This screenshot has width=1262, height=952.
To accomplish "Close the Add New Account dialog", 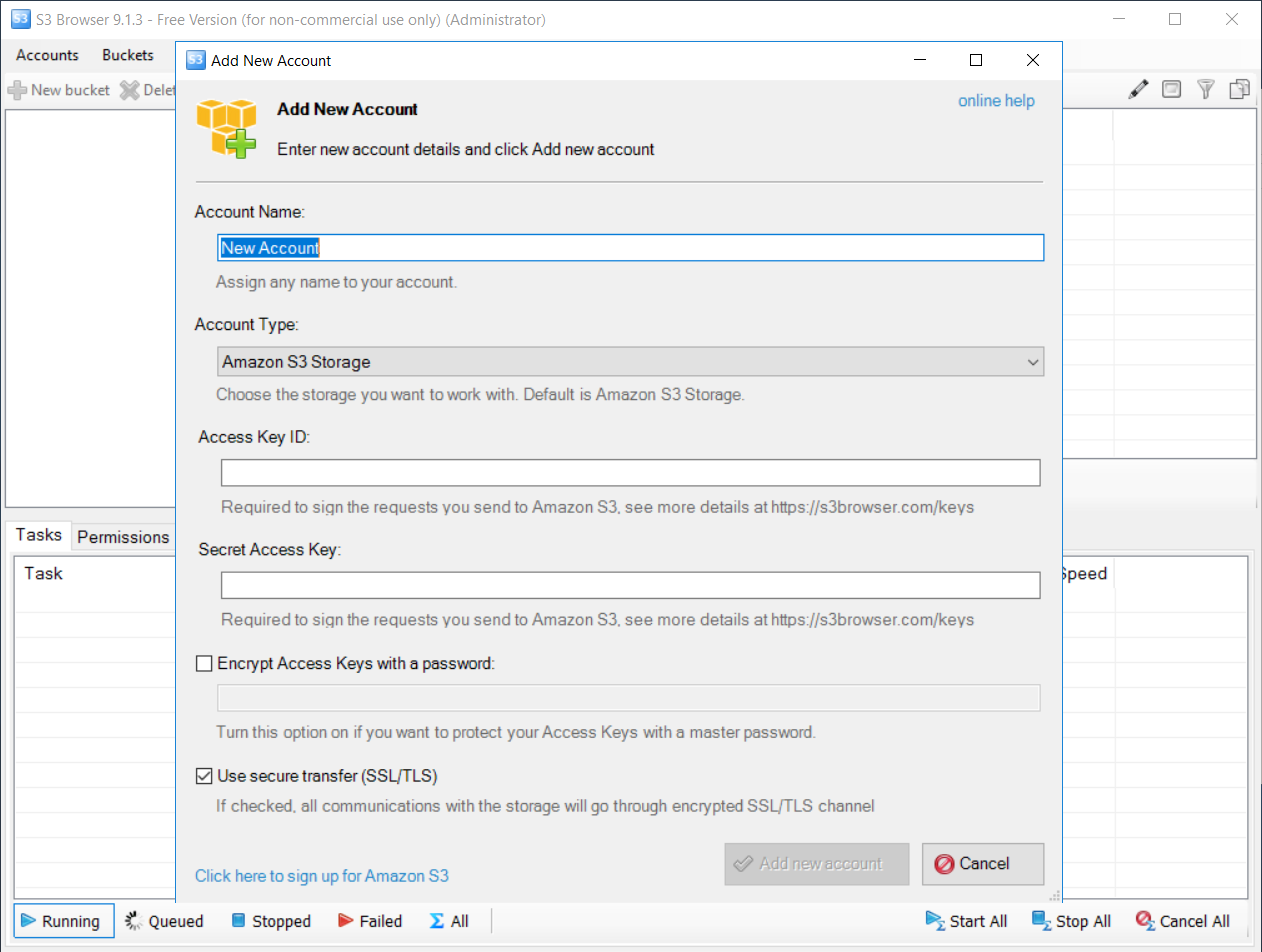I will [1033, 60].
